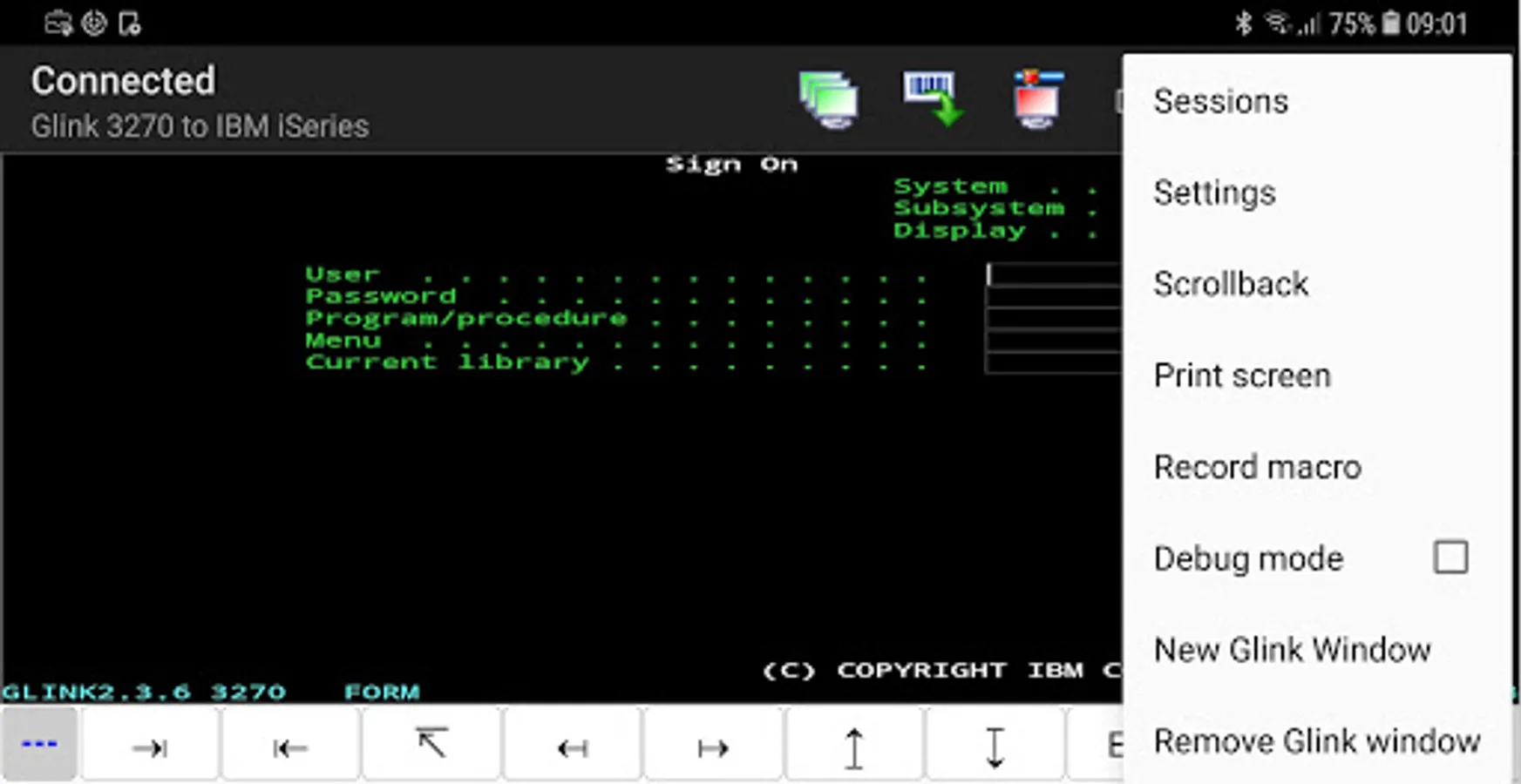Tap the Bluetooth status bar icon
This screenshot has height=784, width=1521.
(1243, 24)
